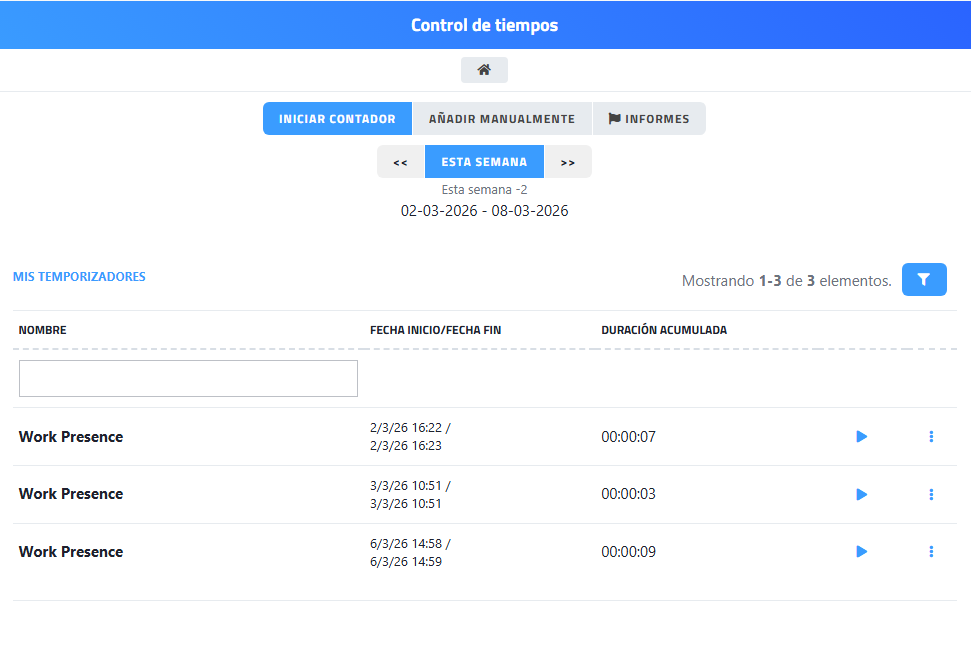Open the filter funnel button
Image resolution: width=971 pixels, height=651 pixels.
[924, 280]
